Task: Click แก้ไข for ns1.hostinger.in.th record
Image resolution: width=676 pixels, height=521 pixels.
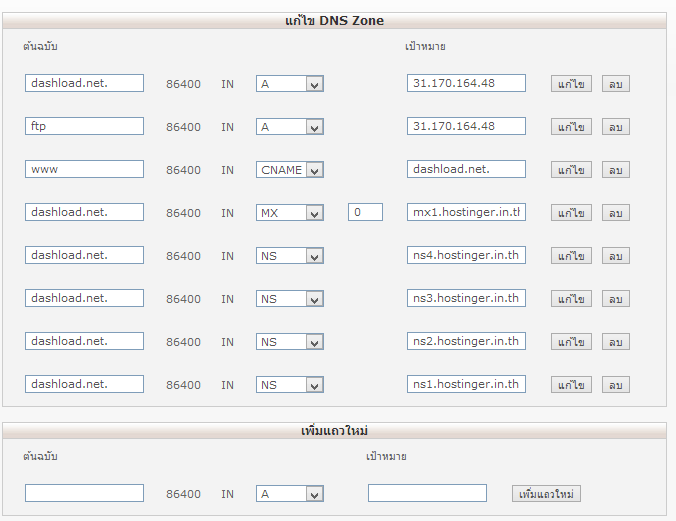Action: (x=571, y=385)
